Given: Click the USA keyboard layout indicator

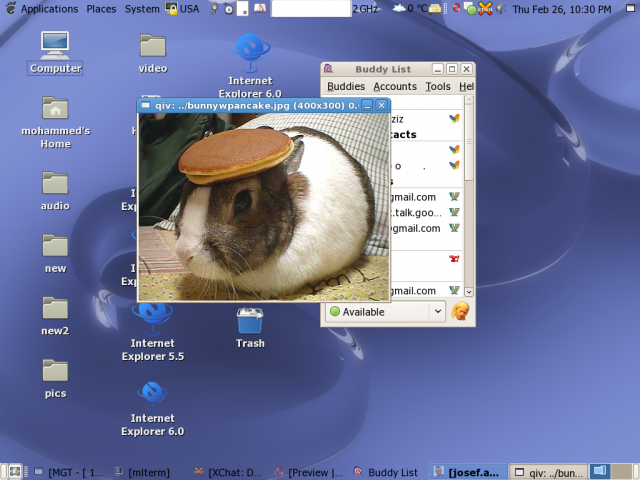Looking at the screenshot, I should (x=189, y=9).
